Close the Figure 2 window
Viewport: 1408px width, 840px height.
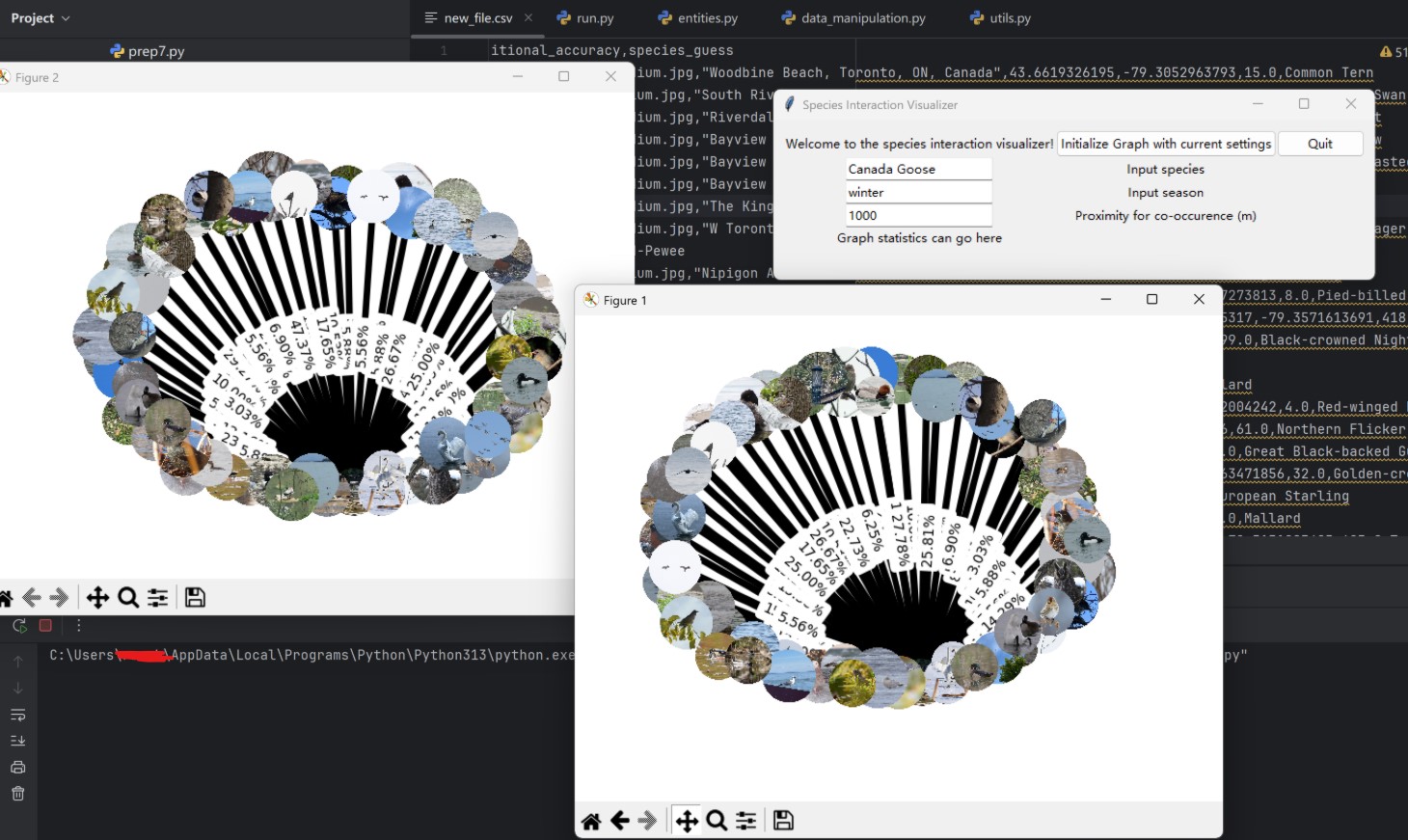(x=610, y=76)
